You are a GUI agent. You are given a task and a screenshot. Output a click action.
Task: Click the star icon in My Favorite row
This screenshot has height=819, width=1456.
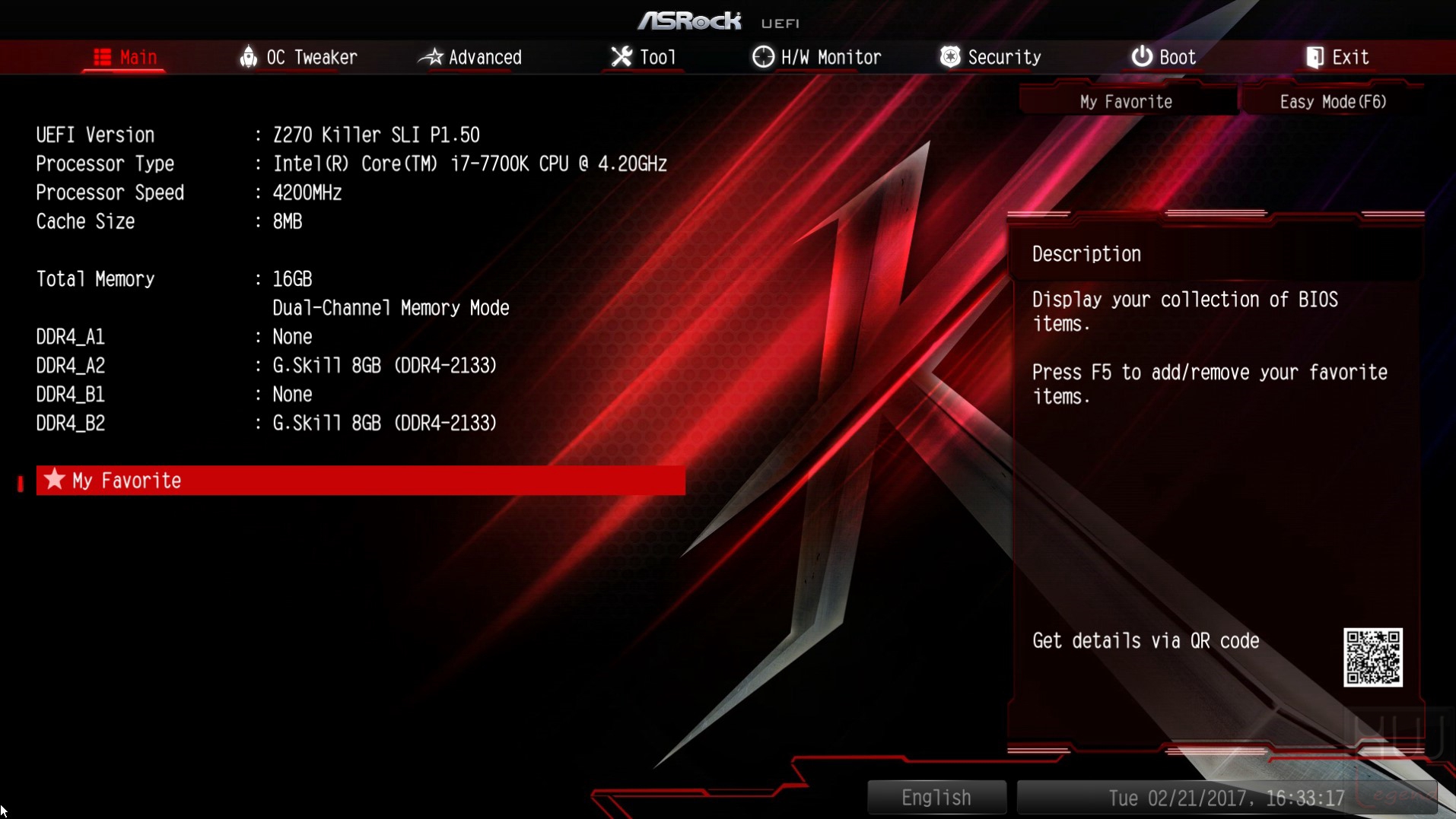(54, 479)
